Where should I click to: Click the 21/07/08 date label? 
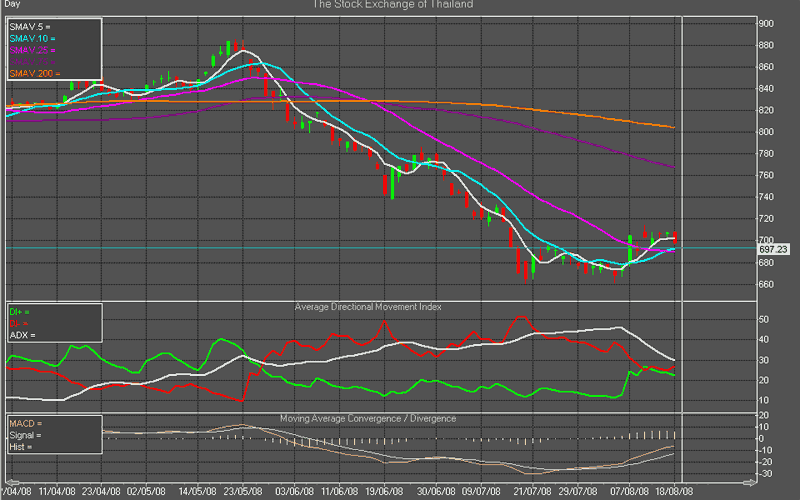pos(532,492)
